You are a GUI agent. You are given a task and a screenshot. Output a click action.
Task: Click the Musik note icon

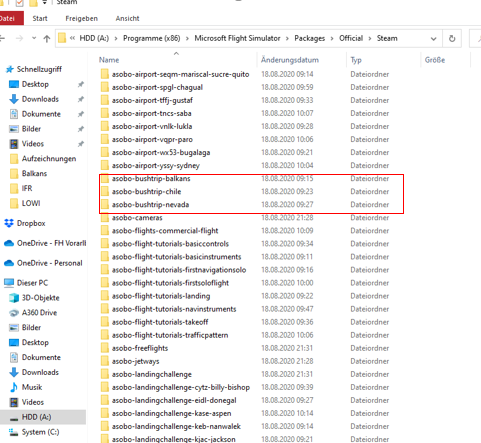[x=14, y=387]
